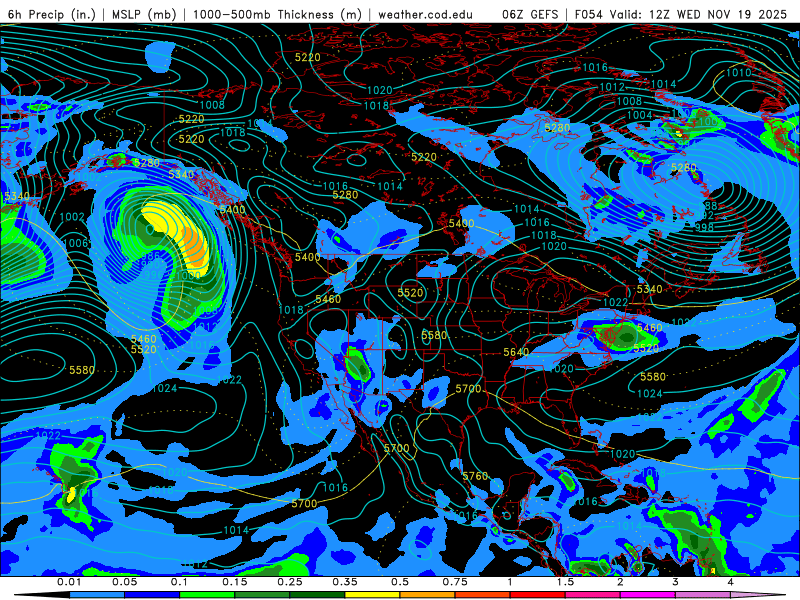Select the legend value 2

pos(620,582)
